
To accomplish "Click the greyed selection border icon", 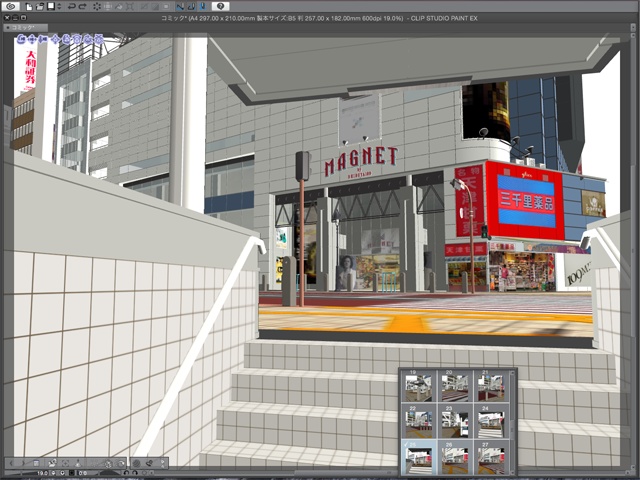I will coord(166,7).
